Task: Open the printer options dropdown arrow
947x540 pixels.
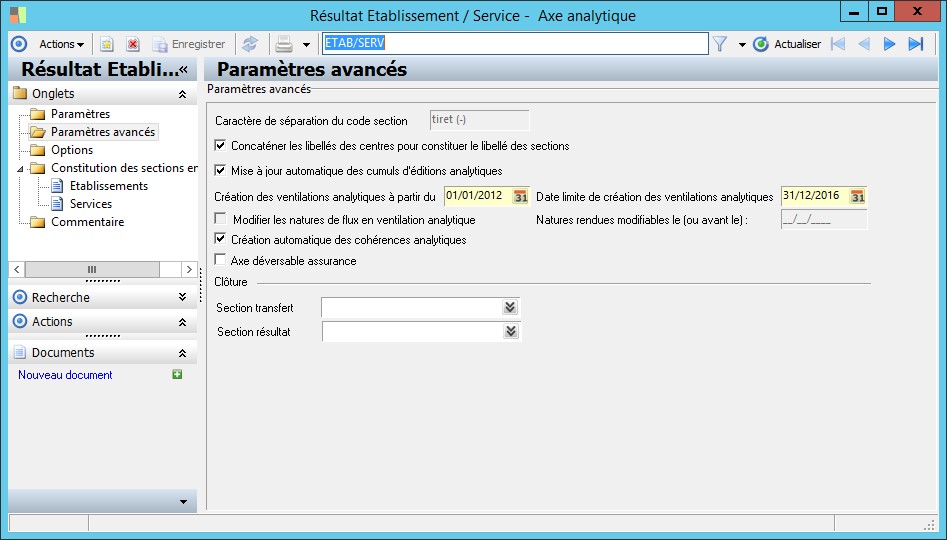Action: click(306, 45)
